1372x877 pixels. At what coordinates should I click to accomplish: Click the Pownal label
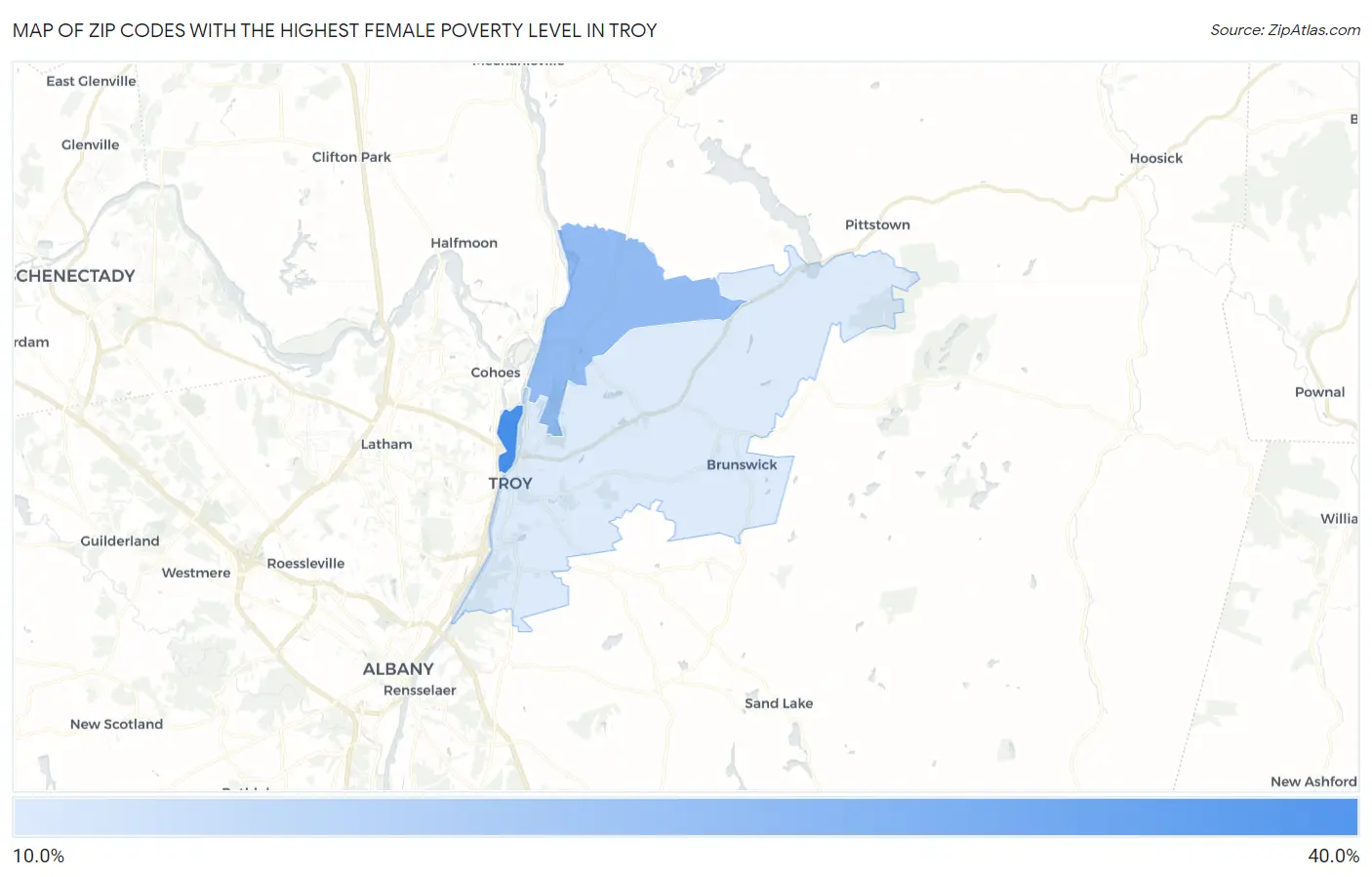coord(1319,392)
